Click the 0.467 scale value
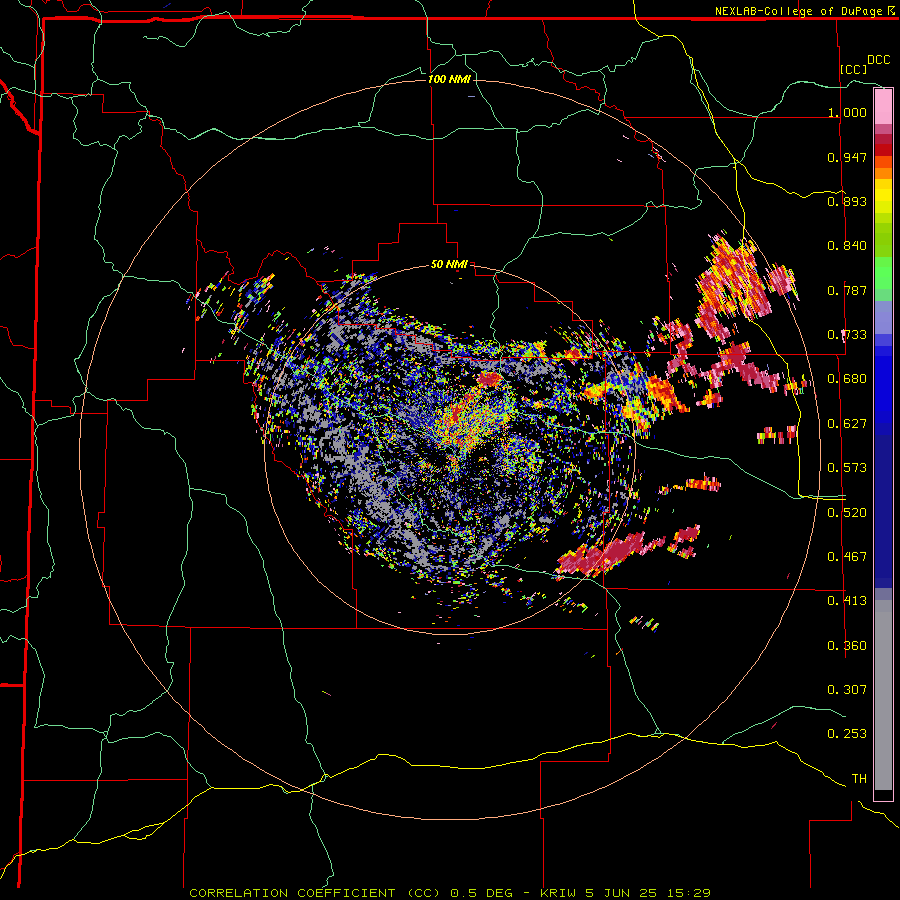900x900 pixels. (847, 557)
